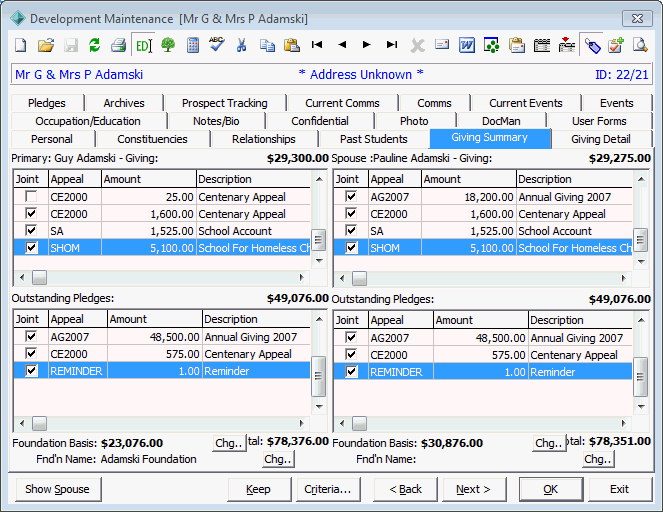Open the Word document W icon
The width and height of the screenshot is (663, 512).
(x=467, y=45)
